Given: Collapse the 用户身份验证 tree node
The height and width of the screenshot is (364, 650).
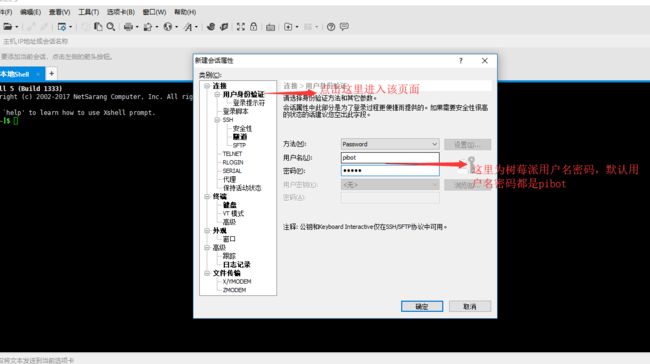Looking at the screenshot, I should pos(217,95).
